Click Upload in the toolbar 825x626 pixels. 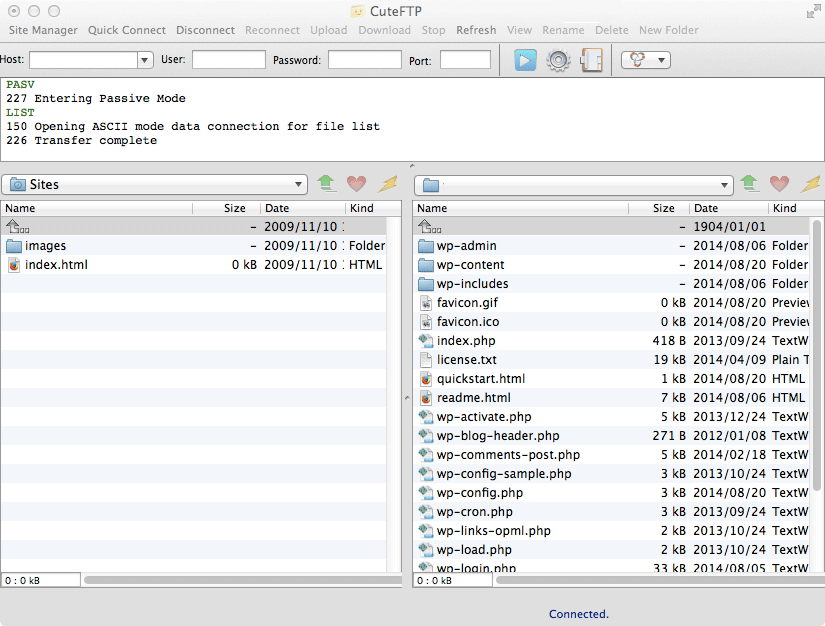click(x=329, y=30)
